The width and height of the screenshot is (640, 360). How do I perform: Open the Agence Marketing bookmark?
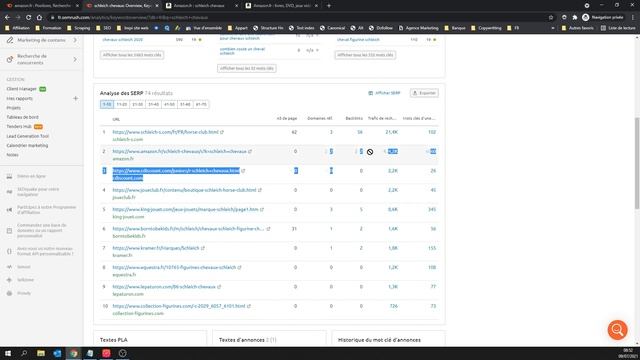click(418, 28)
